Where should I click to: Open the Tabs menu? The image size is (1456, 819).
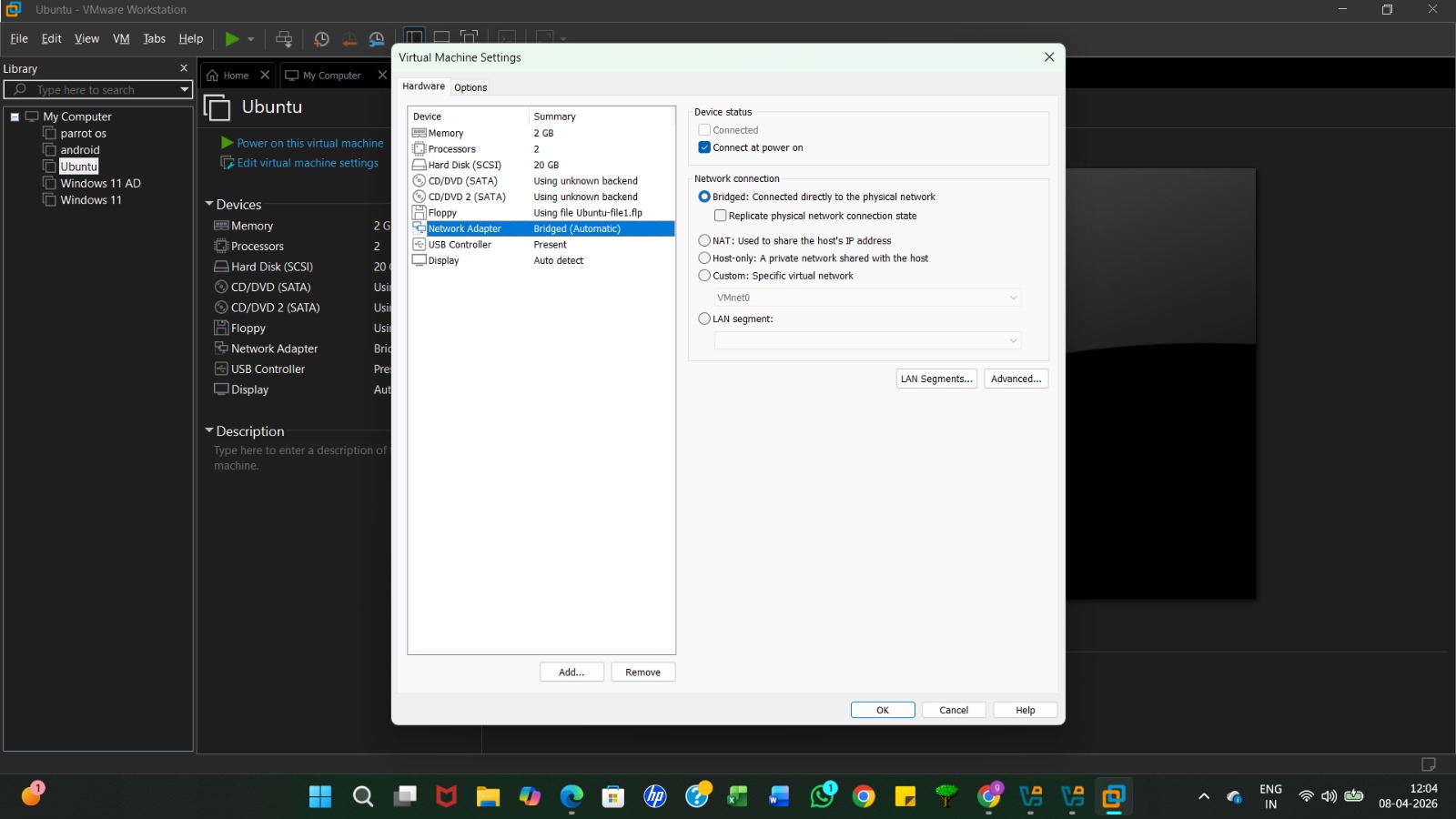[155, 38]
